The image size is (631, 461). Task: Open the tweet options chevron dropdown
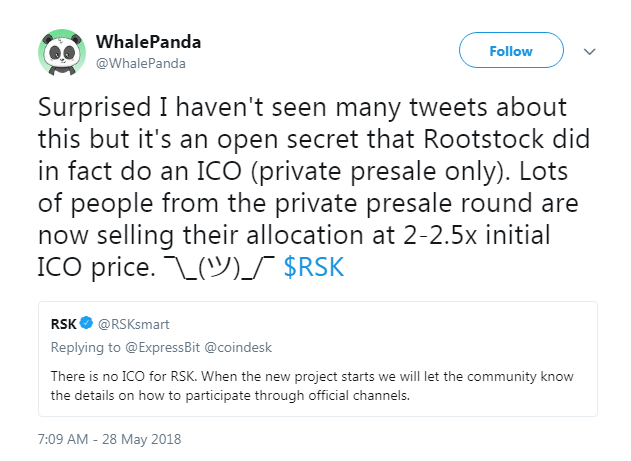click(590, 51)
